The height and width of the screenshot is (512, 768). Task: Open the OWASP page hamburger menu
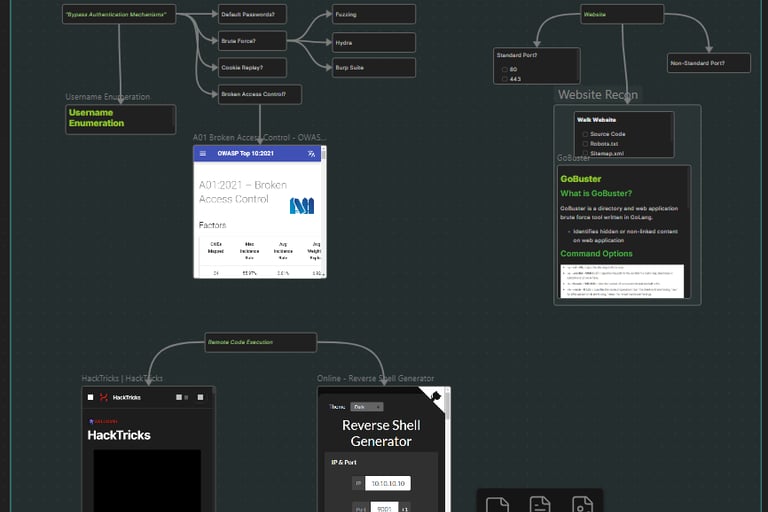[x=203, y=153]
